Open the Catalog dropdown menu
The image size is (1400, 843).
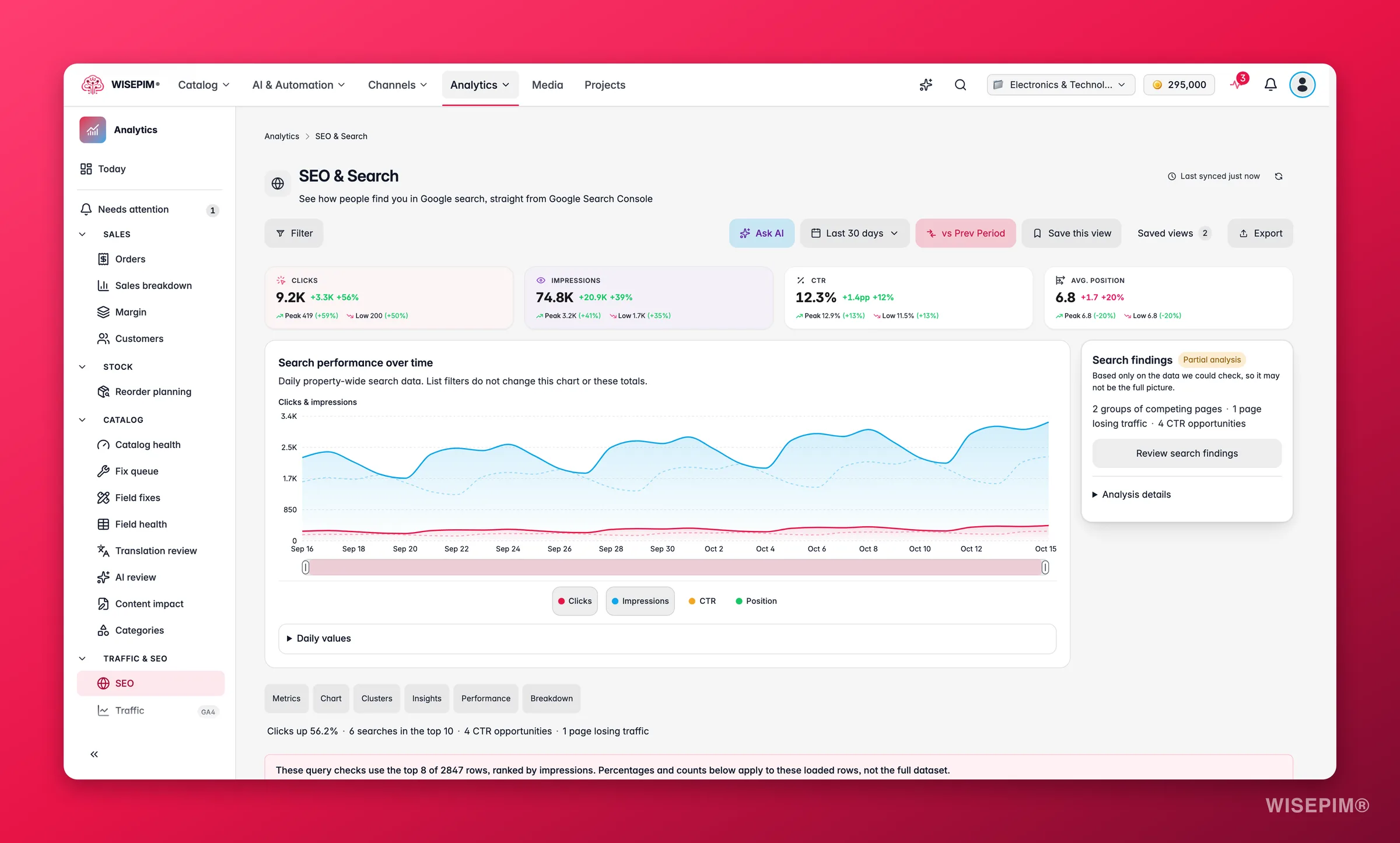[204, 85]
